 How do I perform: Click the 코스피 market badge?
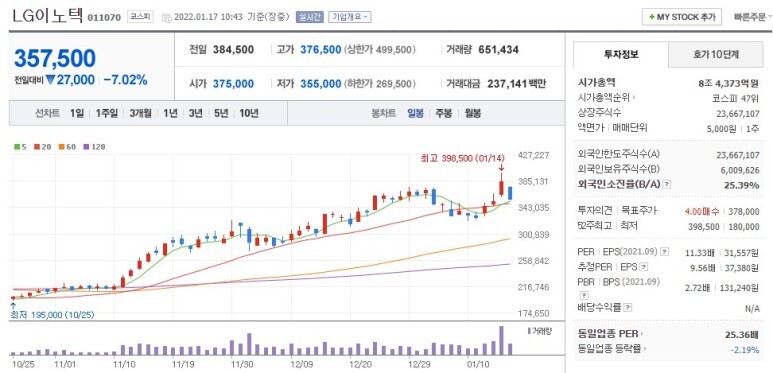pyautogui.click(x=141, y=17)
